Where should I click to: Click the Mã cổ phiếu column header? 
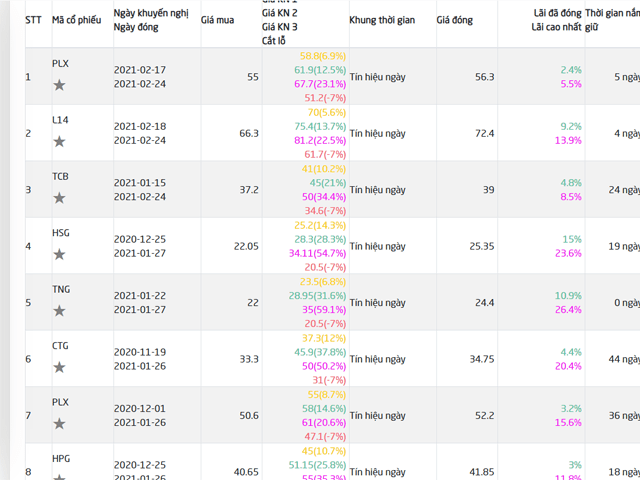(x=76, y=20)
